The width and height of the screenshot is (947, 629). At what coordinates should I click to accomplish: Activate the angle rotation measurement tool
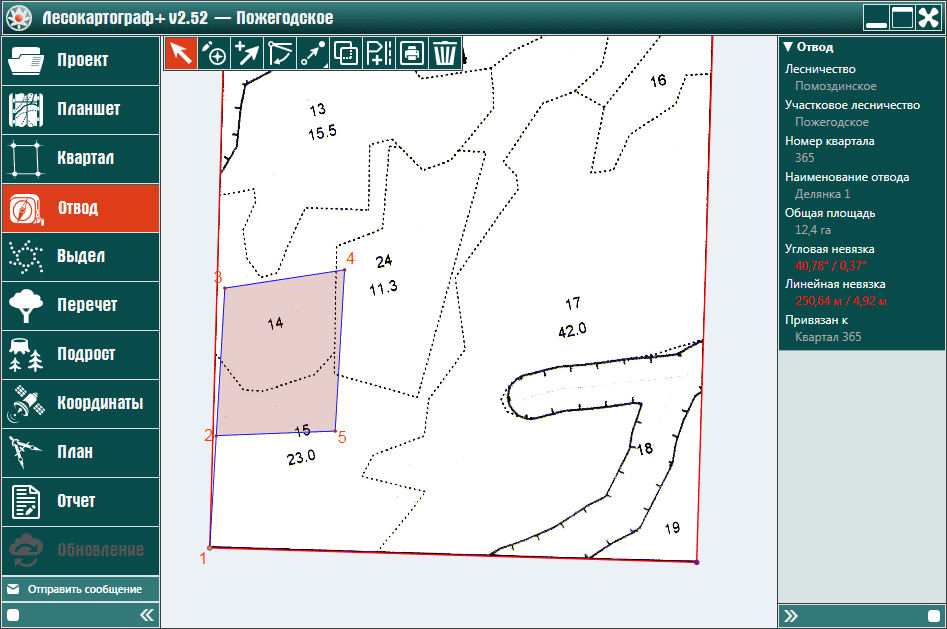(280, 53)
